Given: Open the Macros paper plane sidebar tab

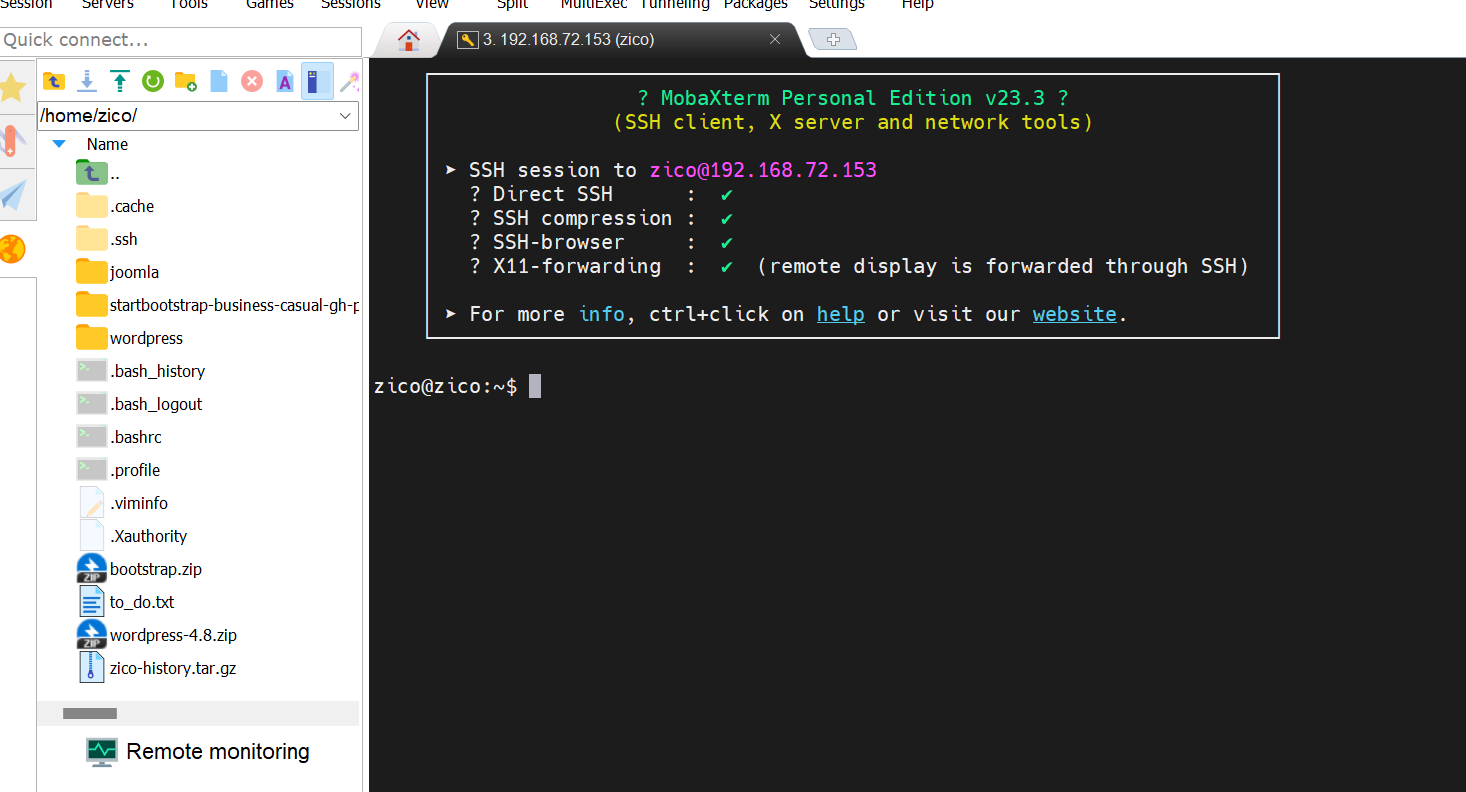Looking at the screenshot, I should click(12, 194).
